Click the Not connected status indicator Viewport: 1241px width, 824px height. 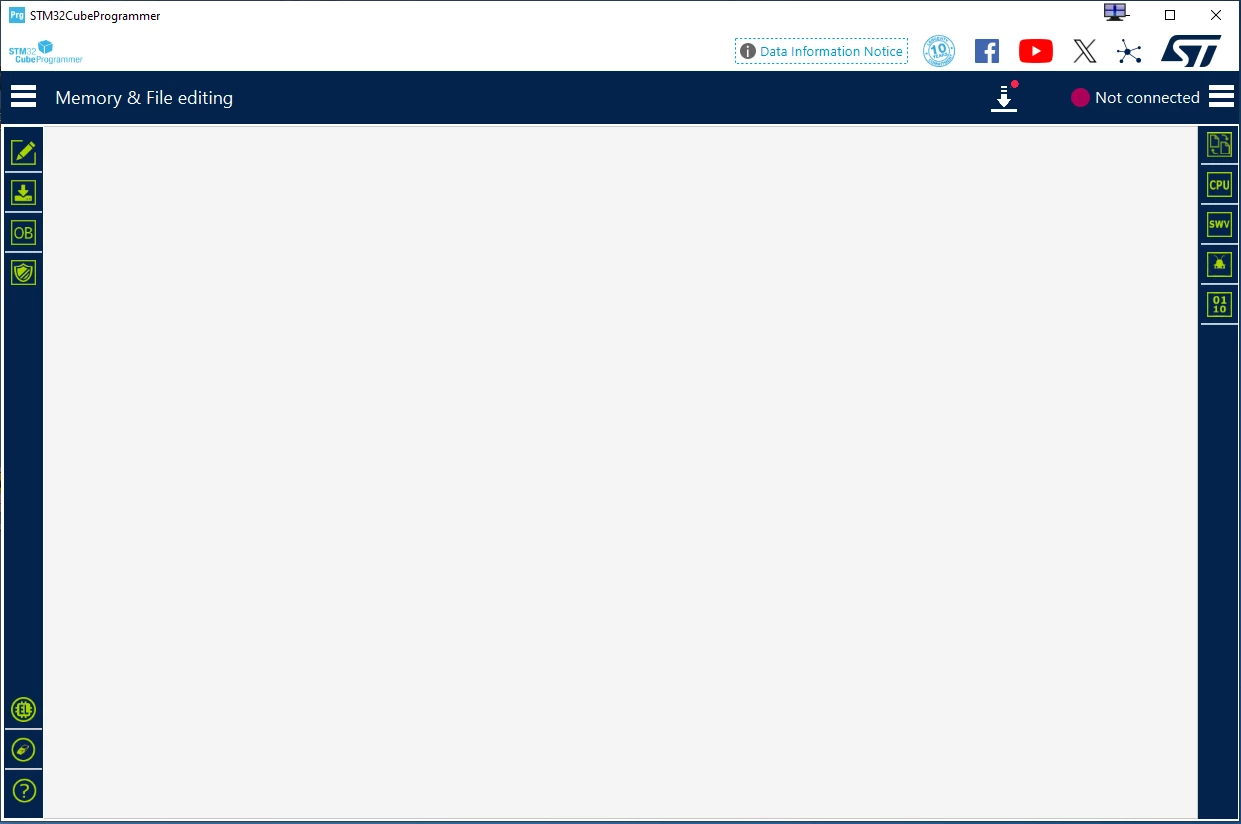[x=1135, y=97]
